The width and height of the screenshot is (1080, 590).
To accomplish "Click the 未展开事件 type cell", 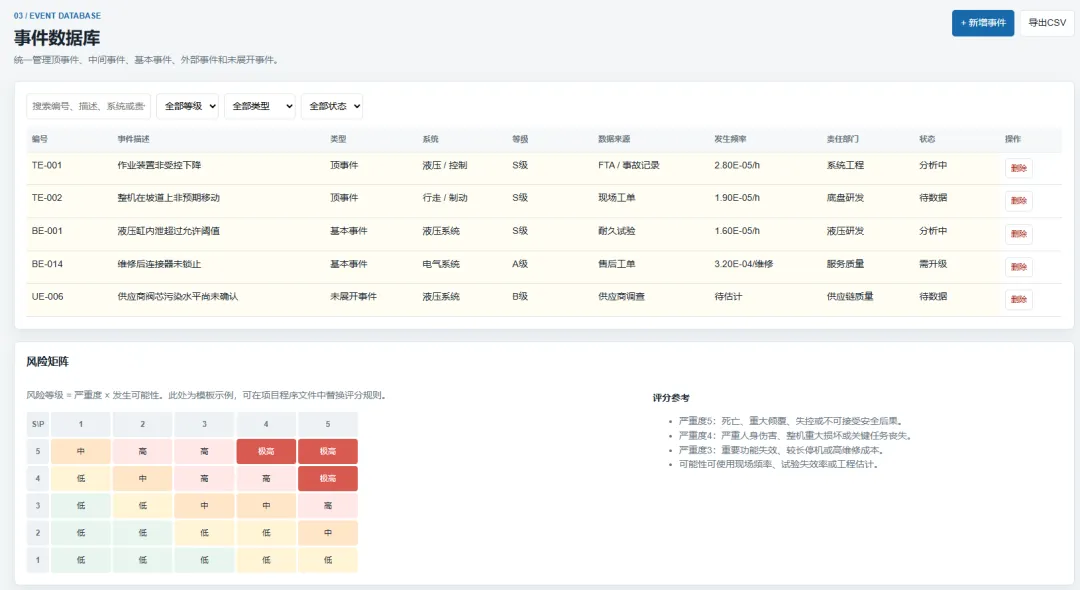I will tap(353, 297).
